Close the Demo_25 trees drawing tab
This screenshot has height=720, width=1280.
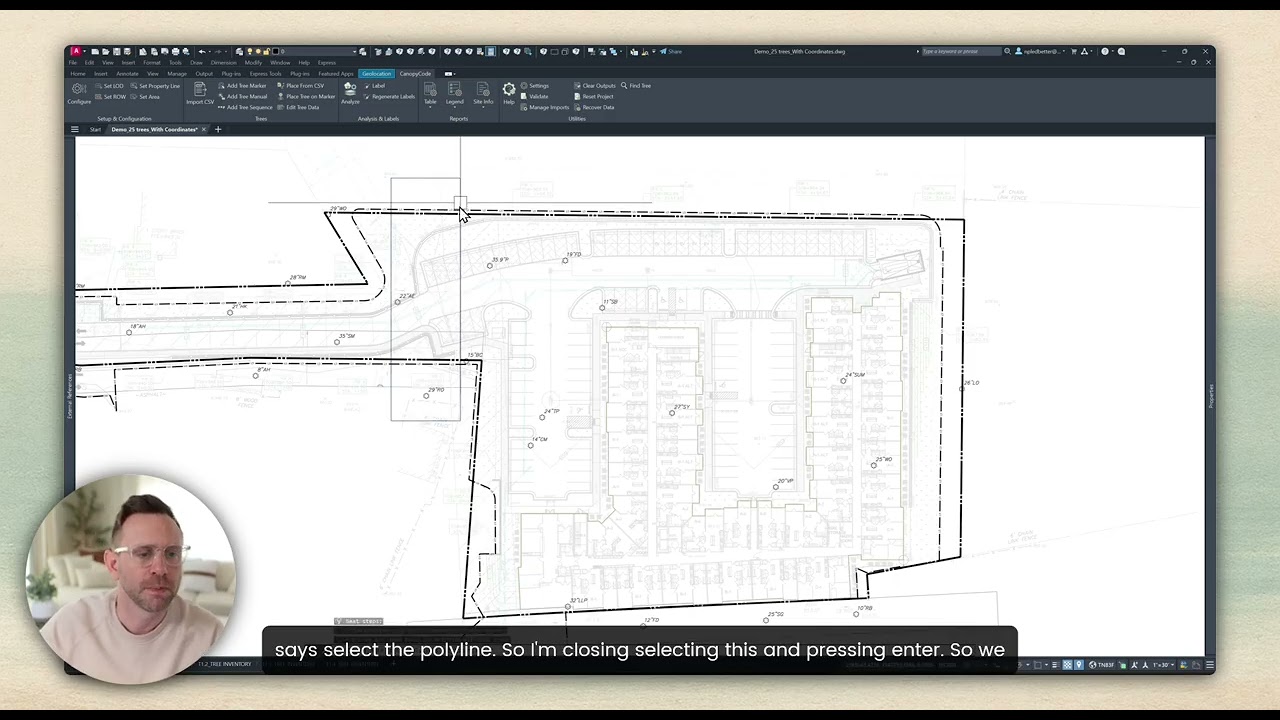204,129
